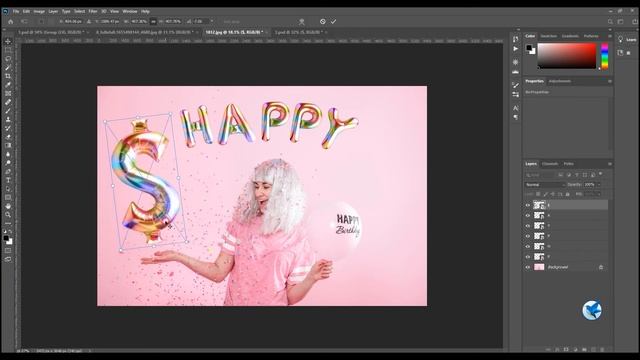Image resolution: width=640 pixels, height=360 pixels.
Task: Close the active 1812.jpg document tab
Action: [x=267, y=32]
